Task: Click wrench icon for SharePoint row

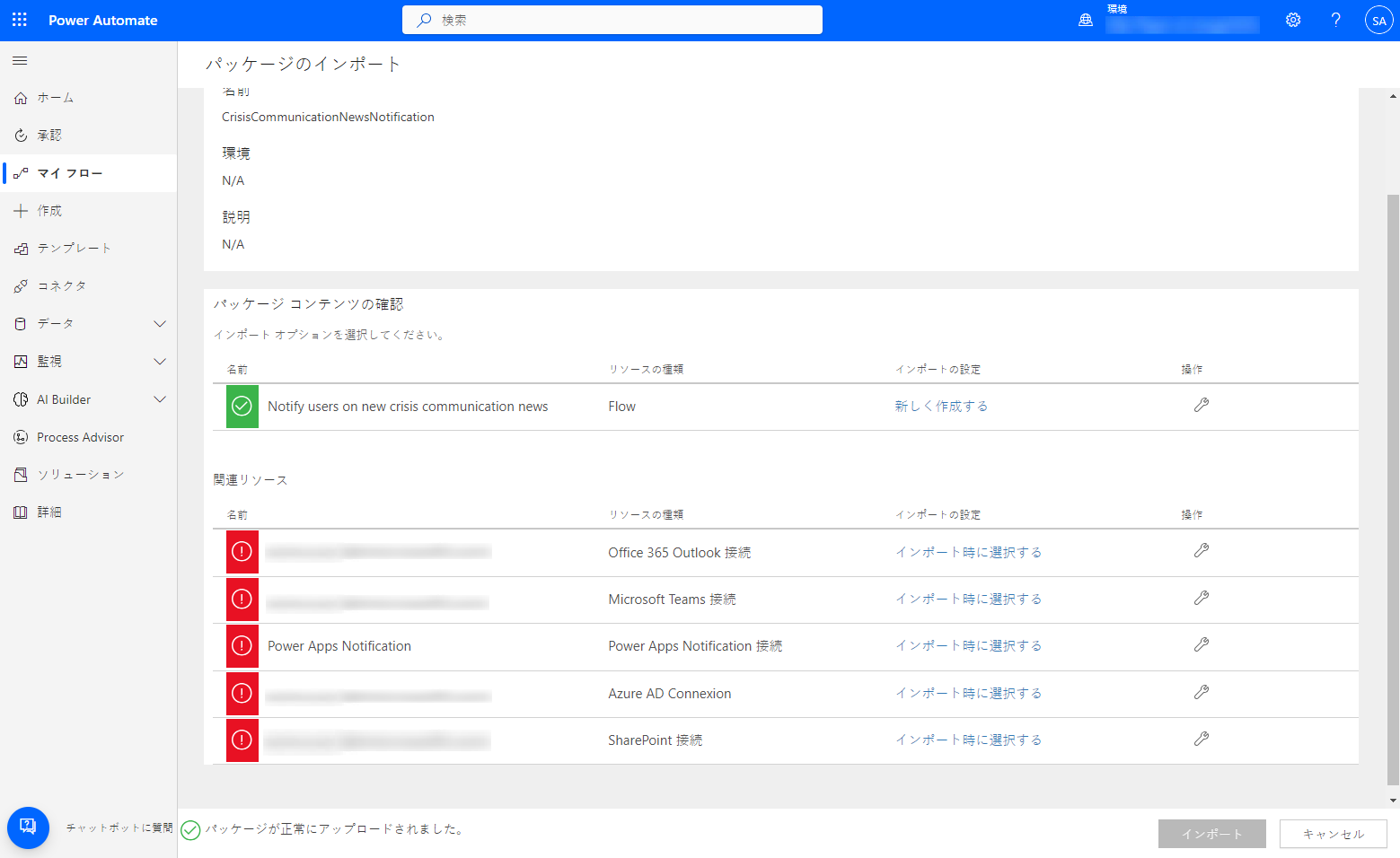Action: point(1202,739)
